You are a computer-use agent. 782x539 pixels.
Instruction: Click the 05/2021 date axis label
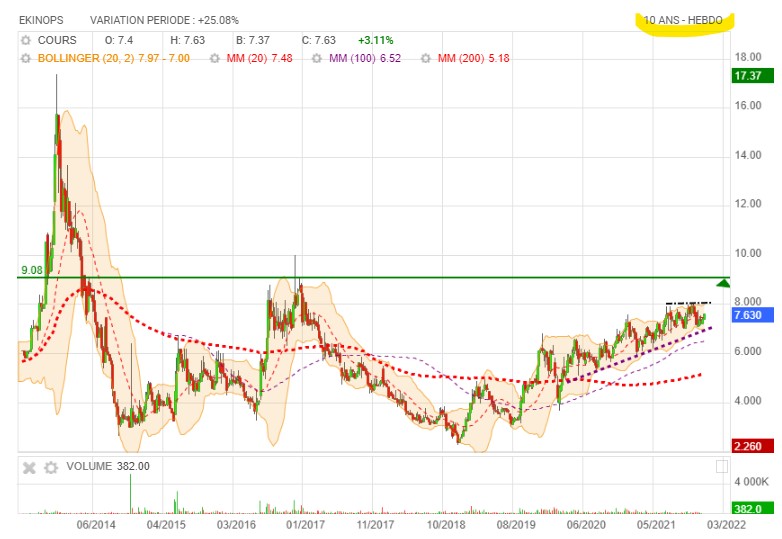(x=656, y=525)
